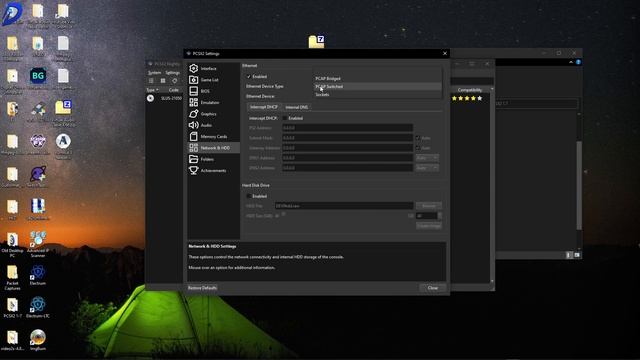
Task: Open the Settings menu in PCSX2 window
Action: click(172, 73)
